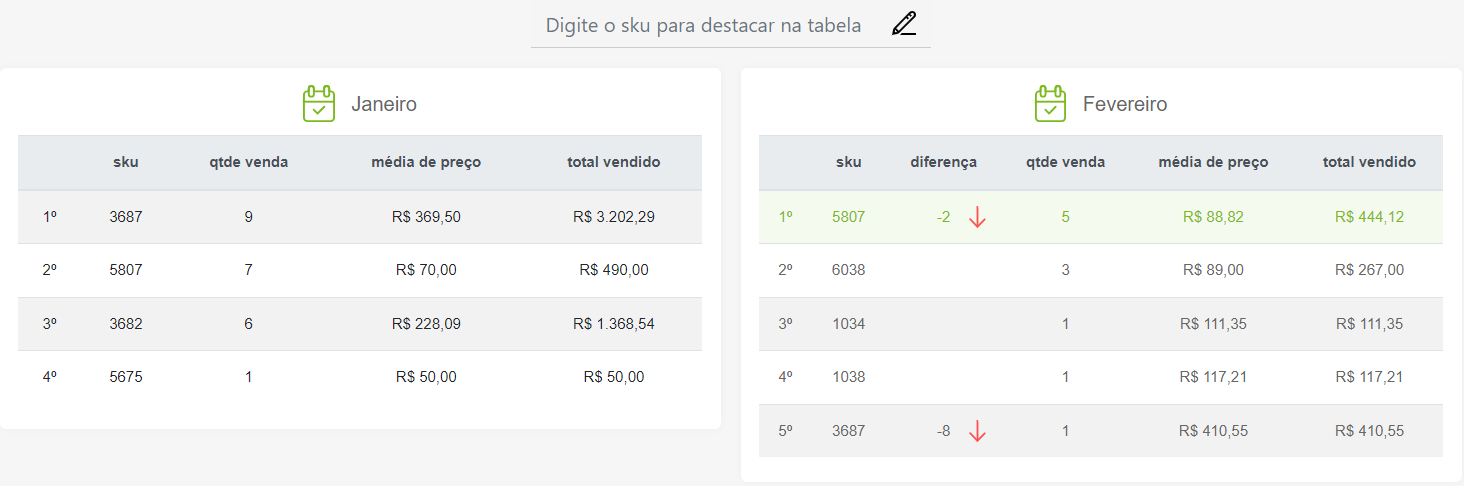This screenshot has height=486, width=1464.
Task: Click total R$ 111,35 in sku 1034 row
Action: point(1369,324)
